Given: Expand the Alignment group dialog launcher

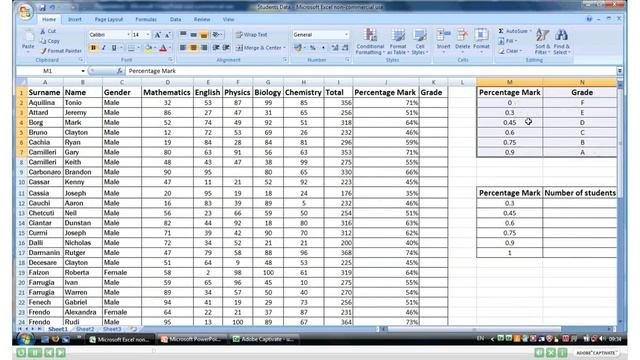Looking at the screenshot, I should 285,60.
